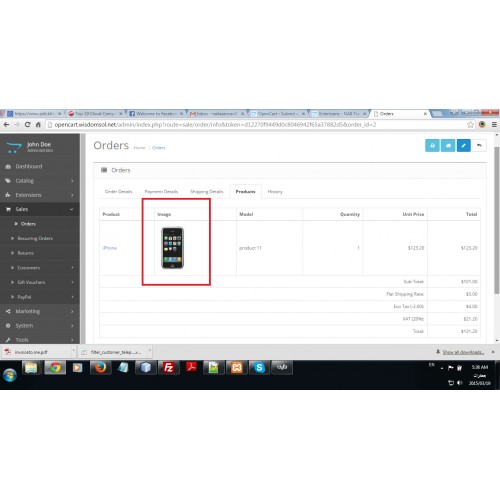
Task: Expand the Marketing sidebar menu
Action: (x=40, y=311)
